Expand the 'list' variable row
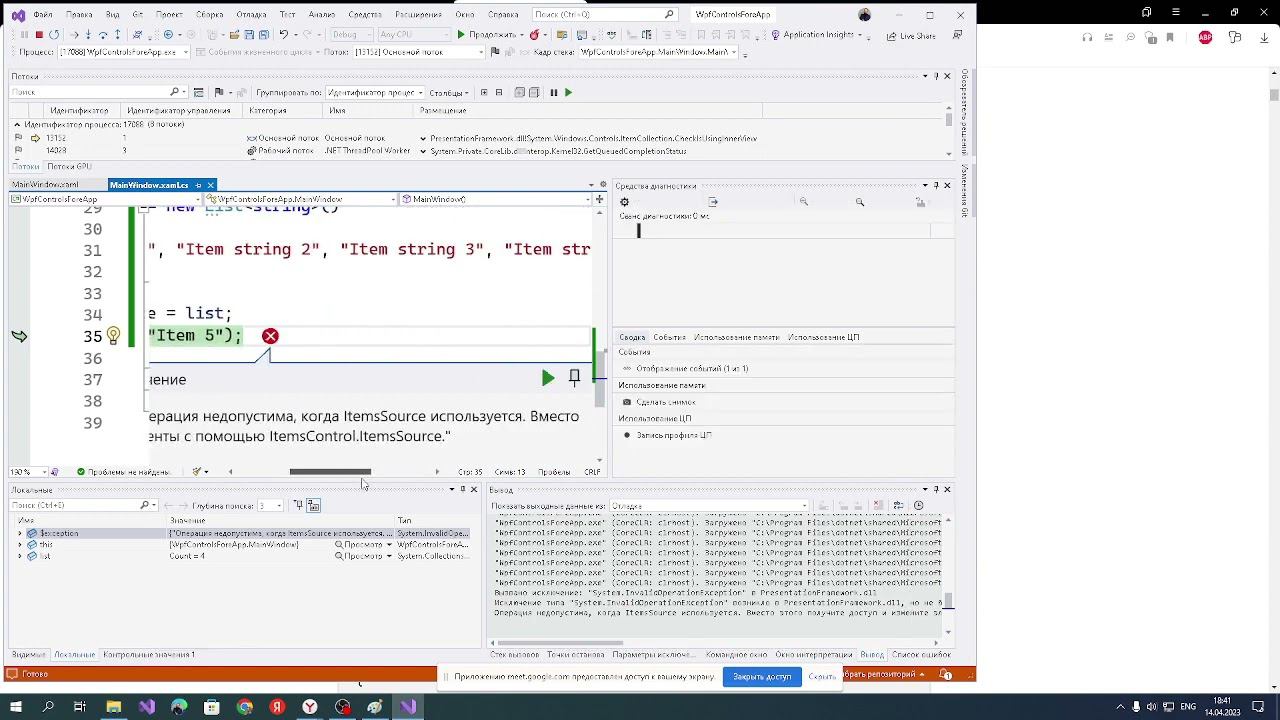The height and width of the screenshot is (720, 1280). click(19, 556)
